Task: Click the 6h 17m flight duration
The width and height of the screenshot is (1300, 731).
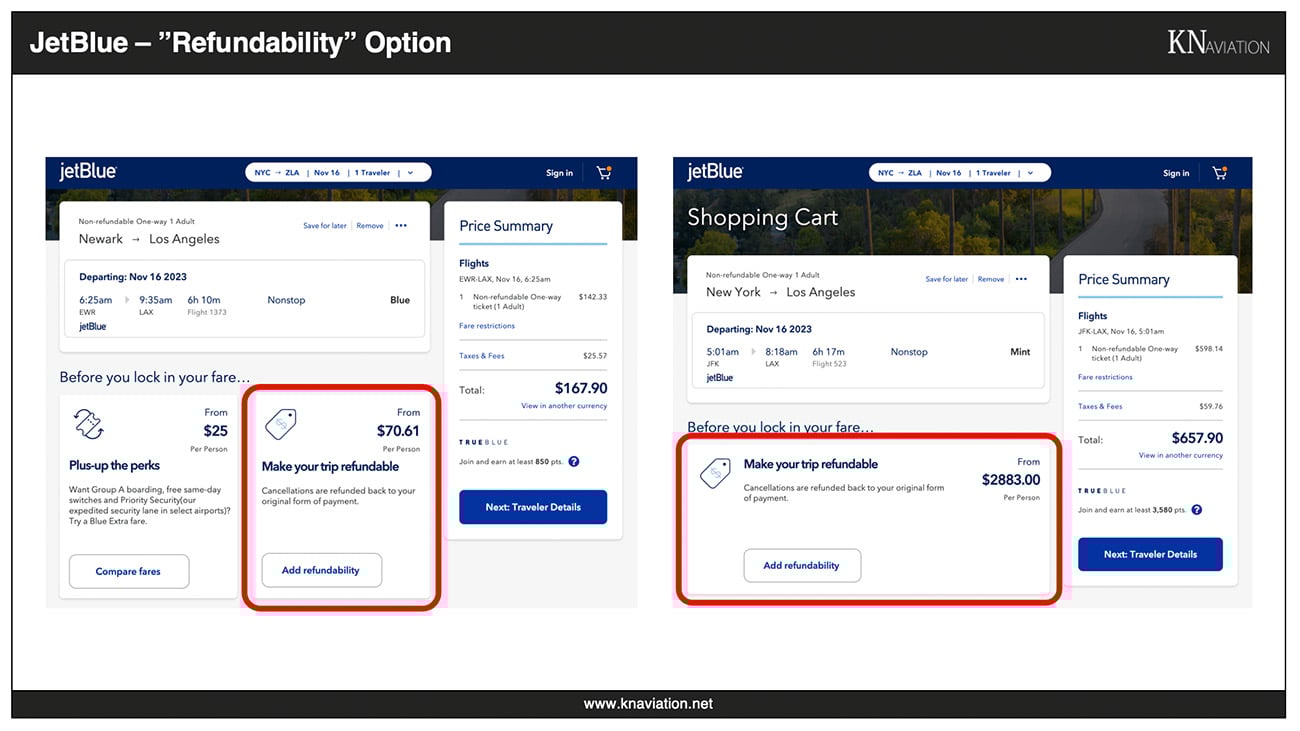Action: [829, 352]
